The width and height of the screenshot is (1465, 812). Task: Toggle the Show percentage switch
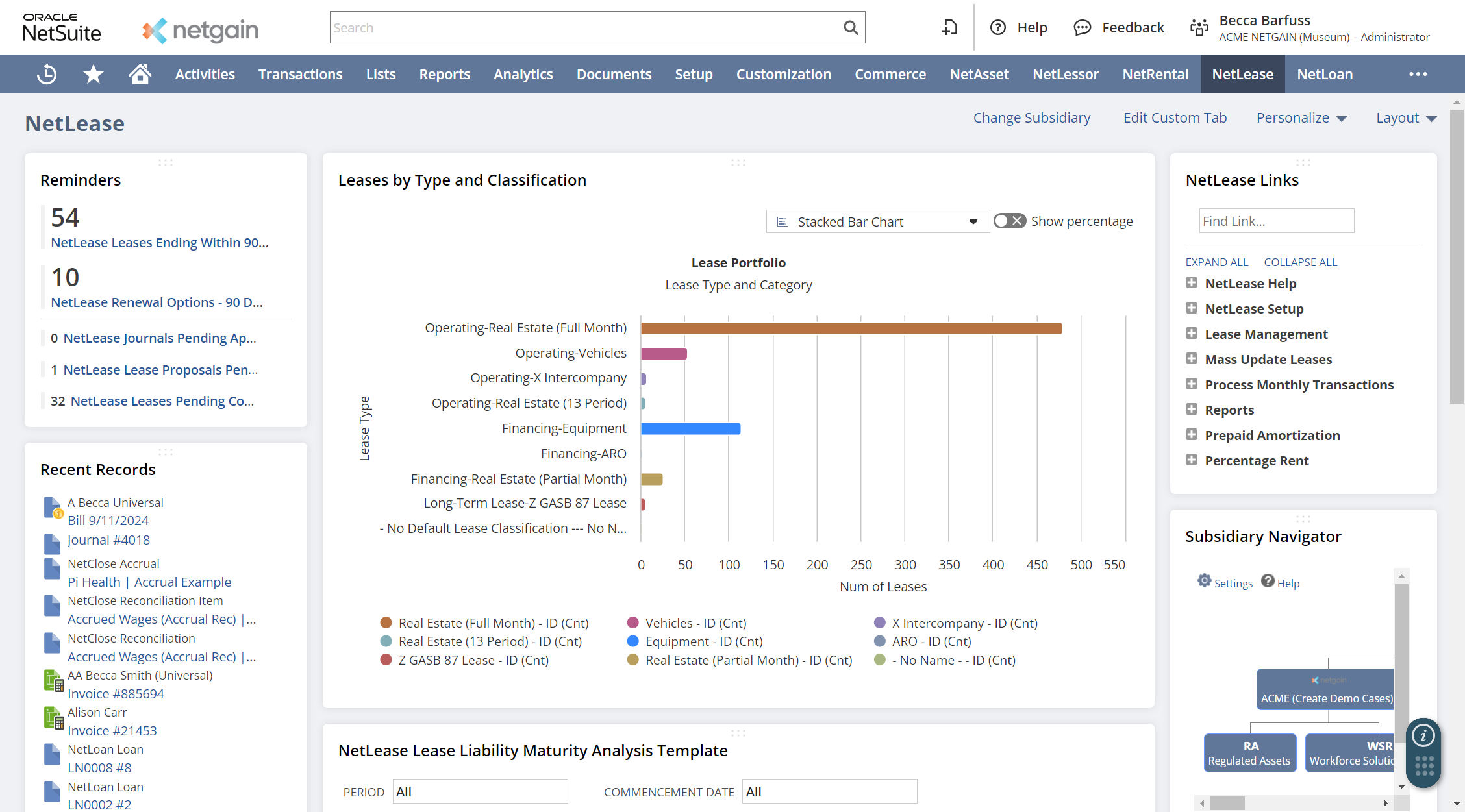coord(1010,221)
